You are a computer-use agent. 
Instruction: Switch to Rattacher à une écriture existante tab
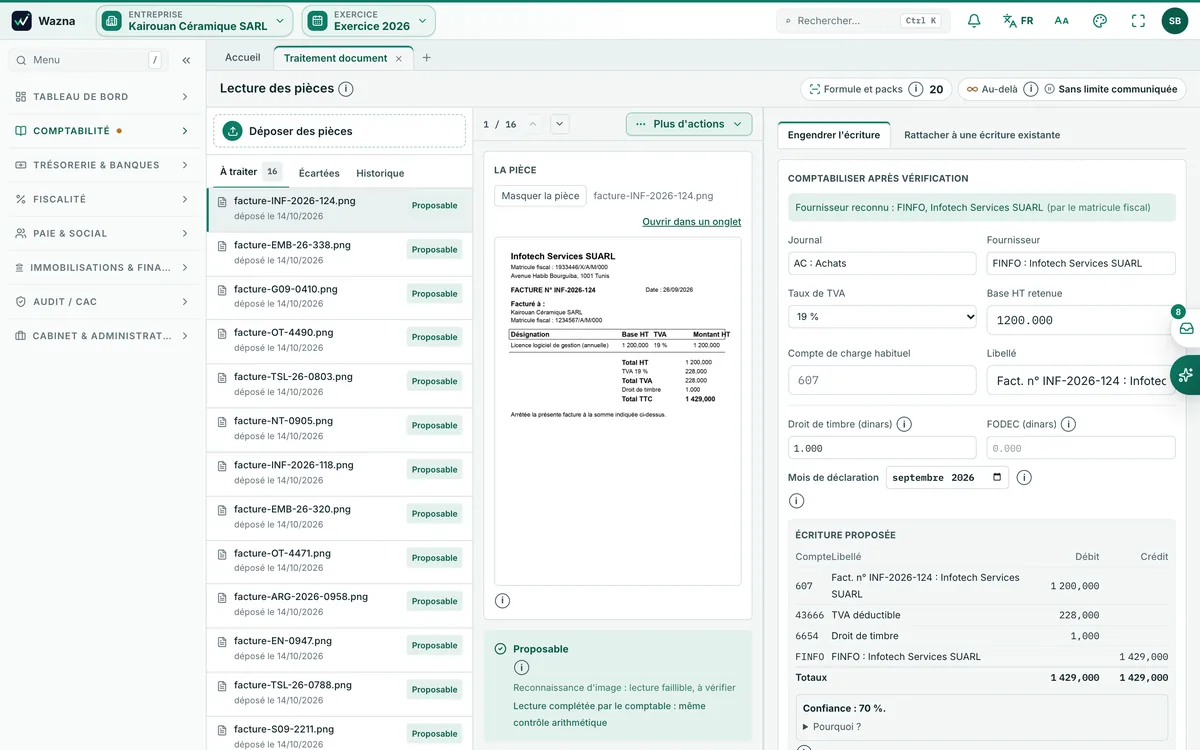point(982,135)
